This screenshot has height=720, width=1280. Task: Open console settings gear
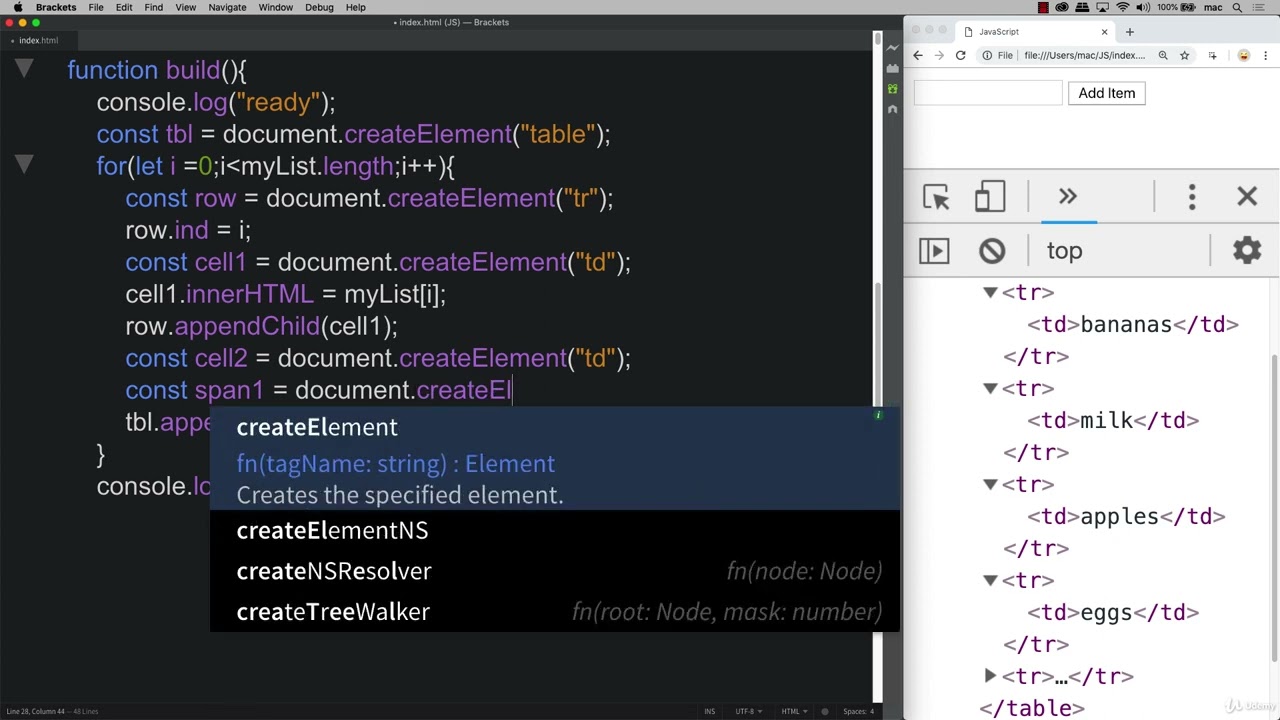pos(1247,251)
